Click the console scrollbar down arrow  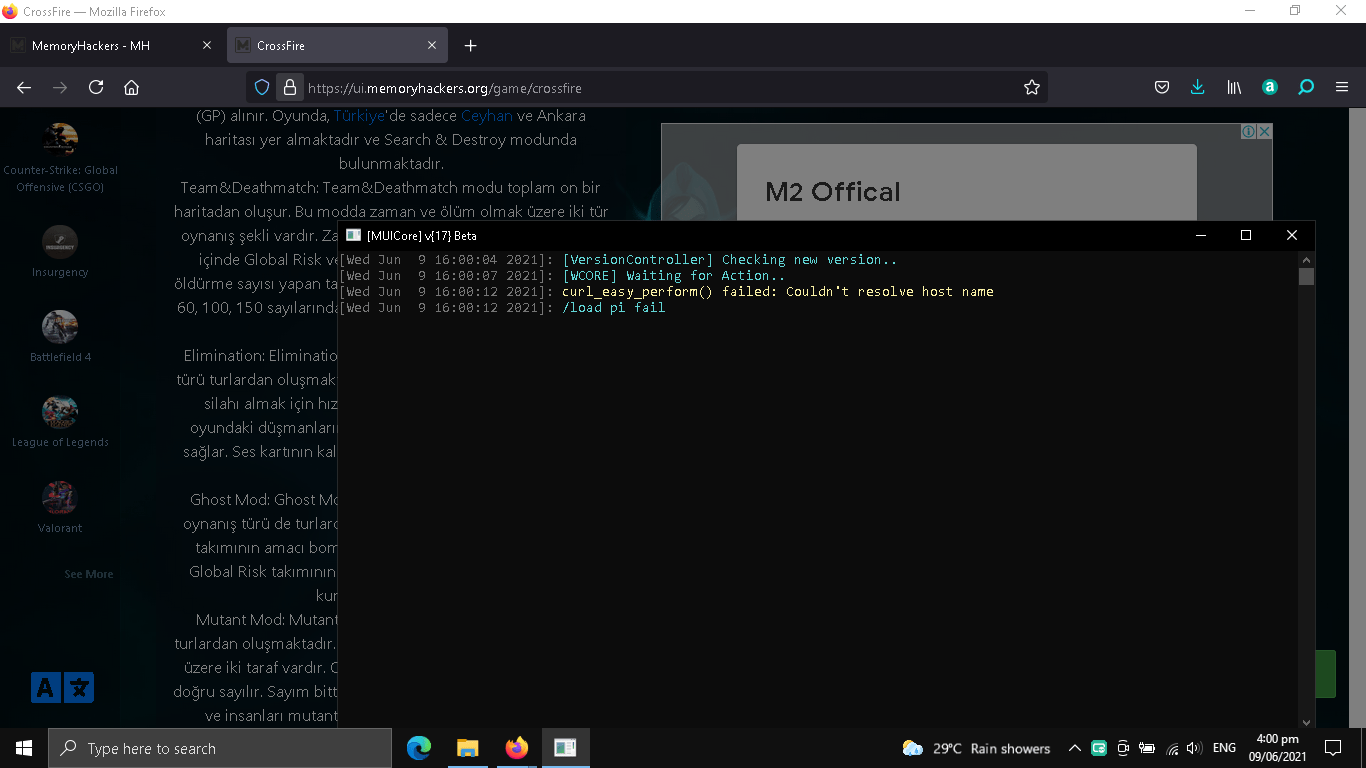point(1306,722)
